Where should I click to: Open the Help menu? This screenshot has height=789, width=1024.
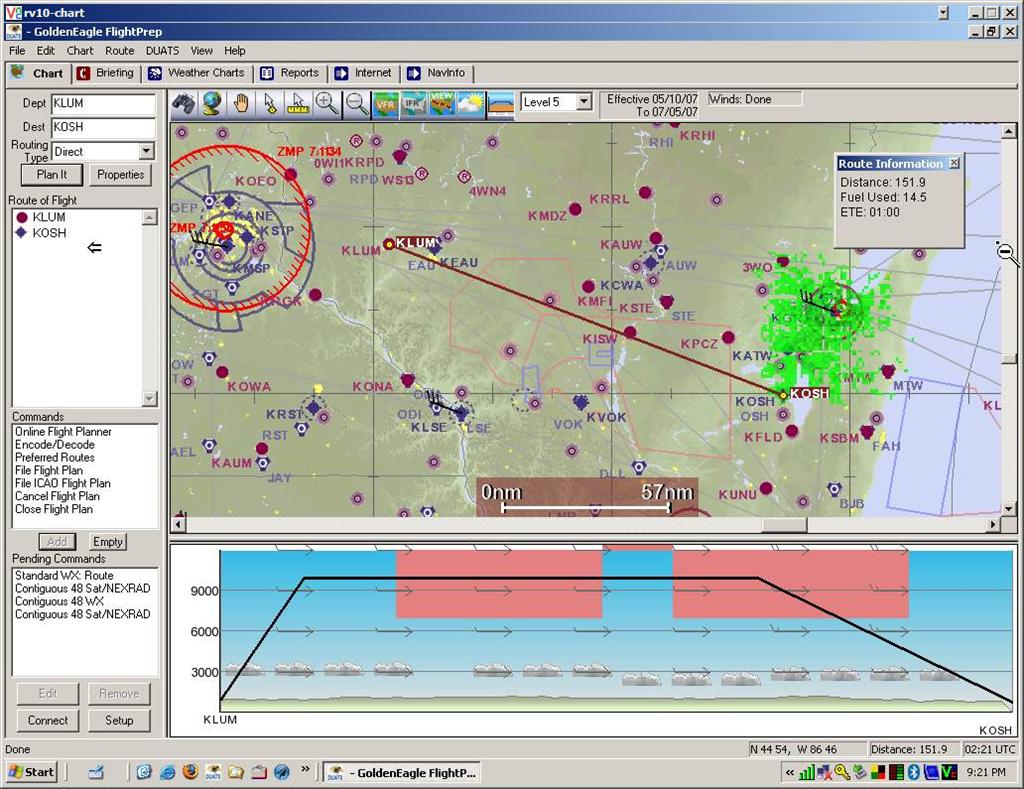pyautogui.click(x=234, y=50)
